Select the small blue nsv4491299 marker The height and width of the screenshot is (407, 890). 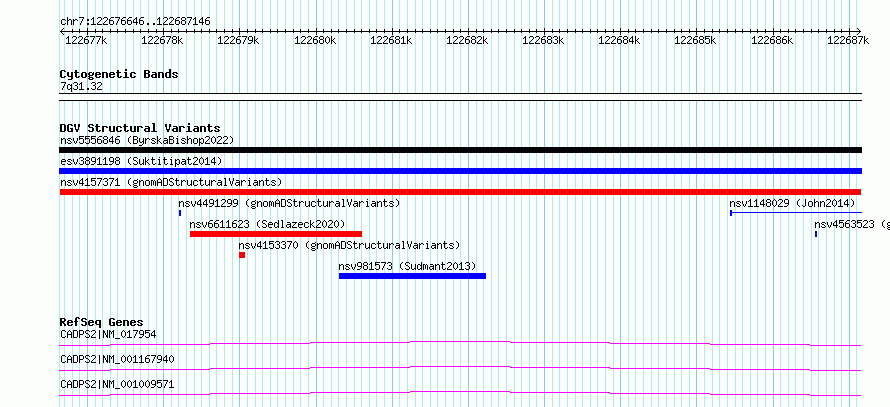[180, 213]
